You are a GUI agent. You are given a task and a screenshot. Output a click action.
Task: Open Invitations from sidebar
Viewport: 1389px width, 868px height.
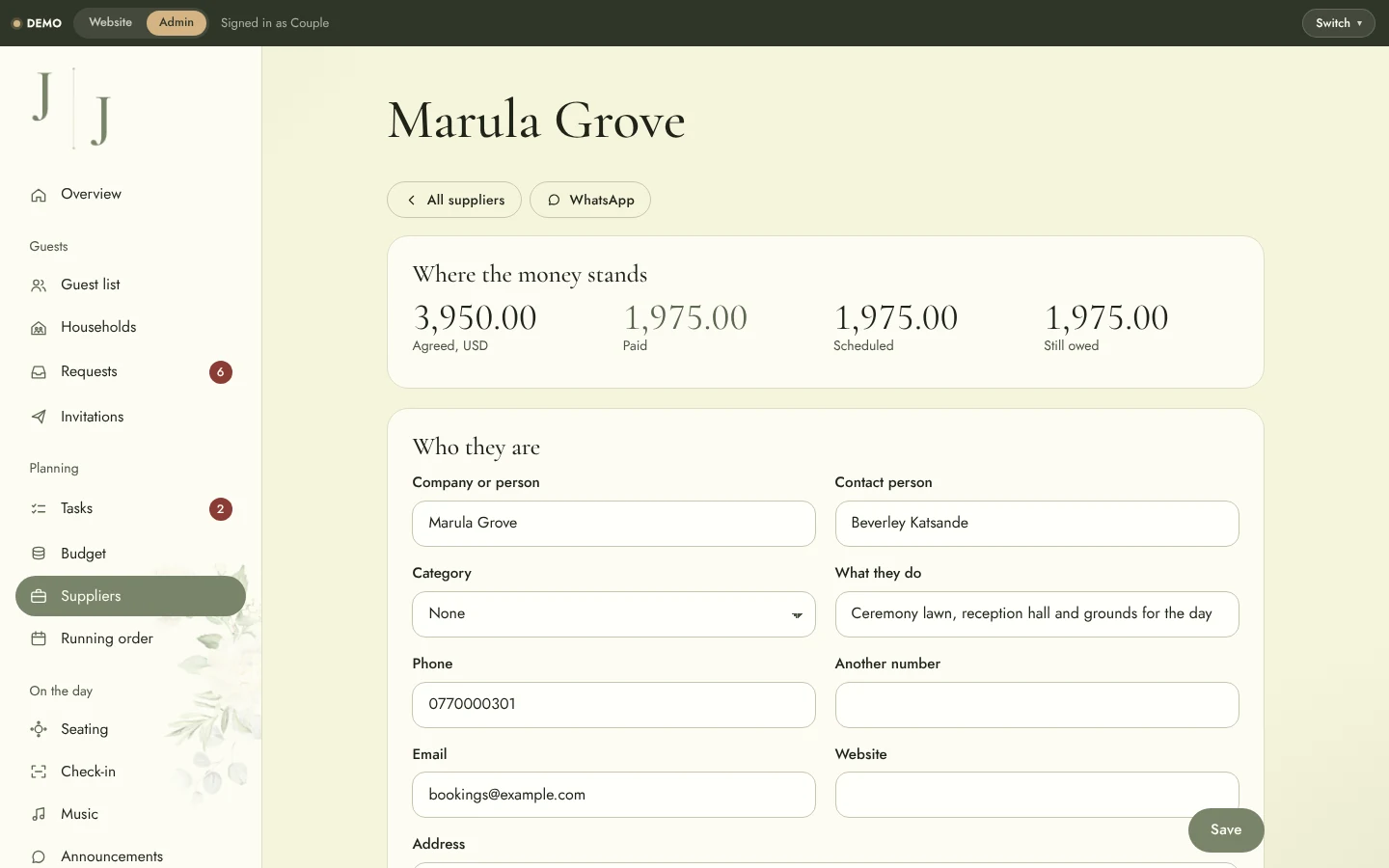point(131,417)
